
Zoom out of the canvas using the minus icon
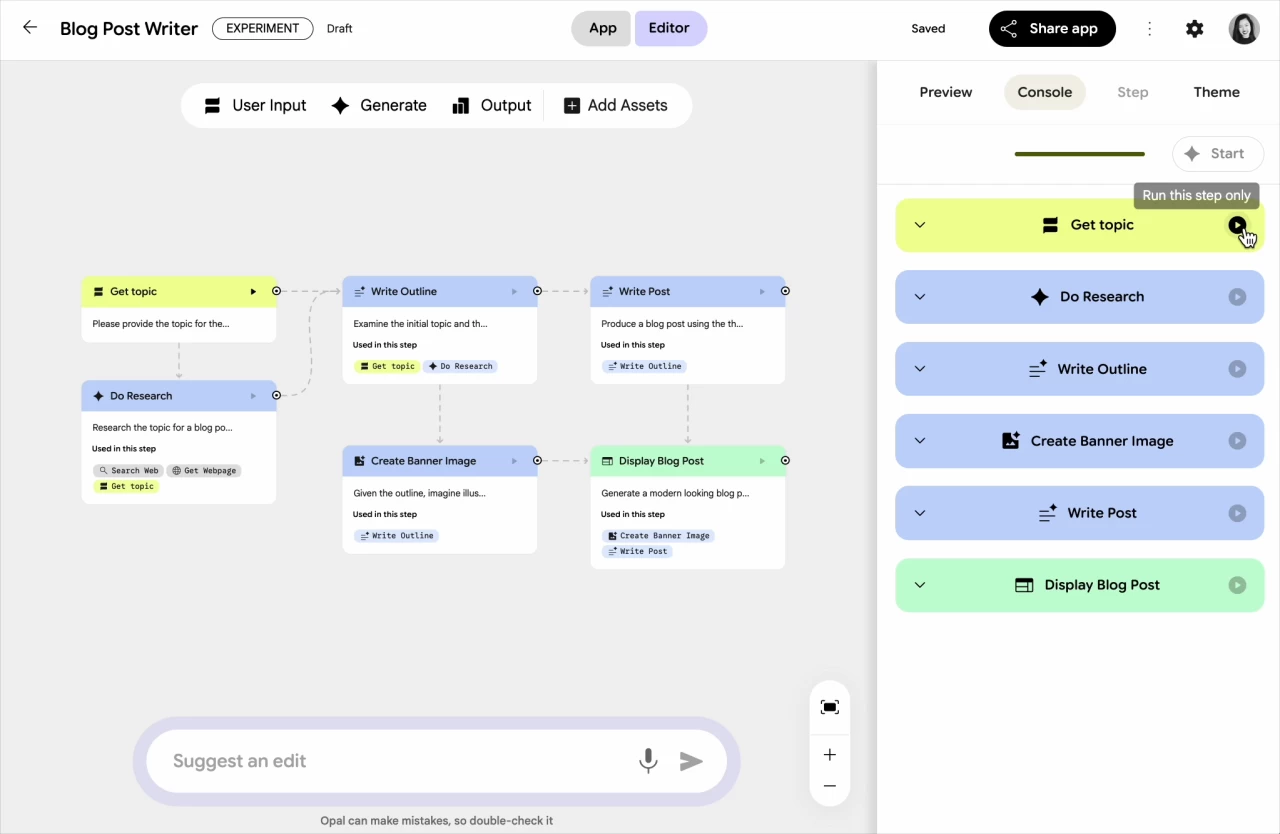[x=829, y=786]
